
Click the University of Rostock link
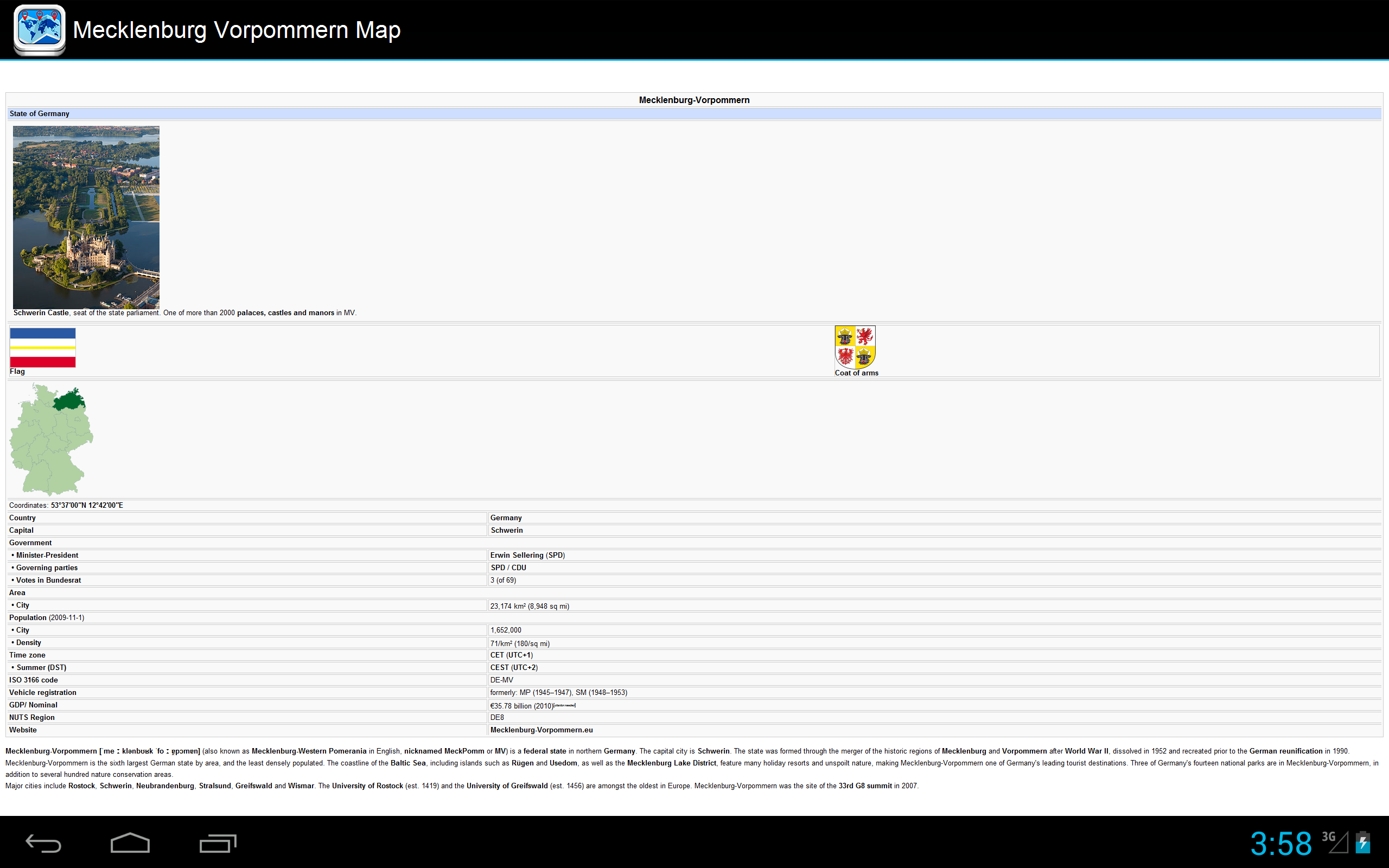[367, 786]
